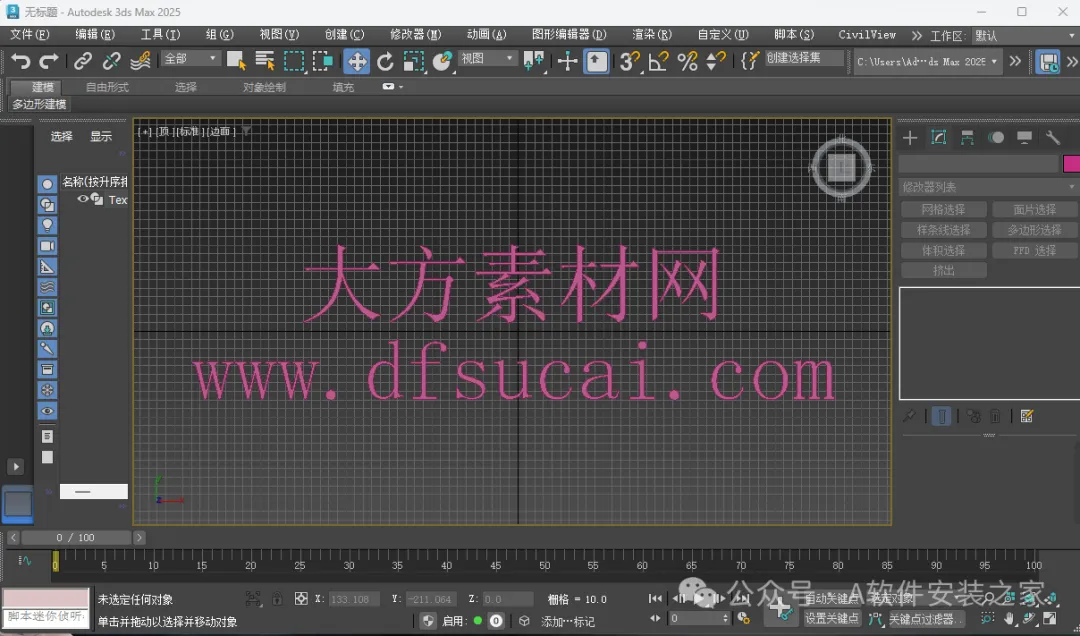Click timeline frame 50 marker
This screenshot has width=1080, height=636.
coord(544,565)
